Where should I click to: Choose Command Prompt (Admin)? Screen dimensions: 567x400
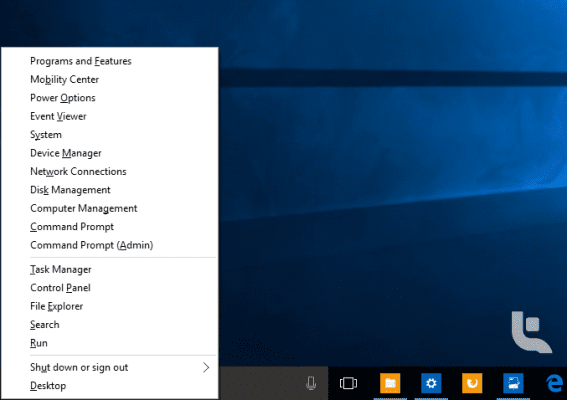91,245
